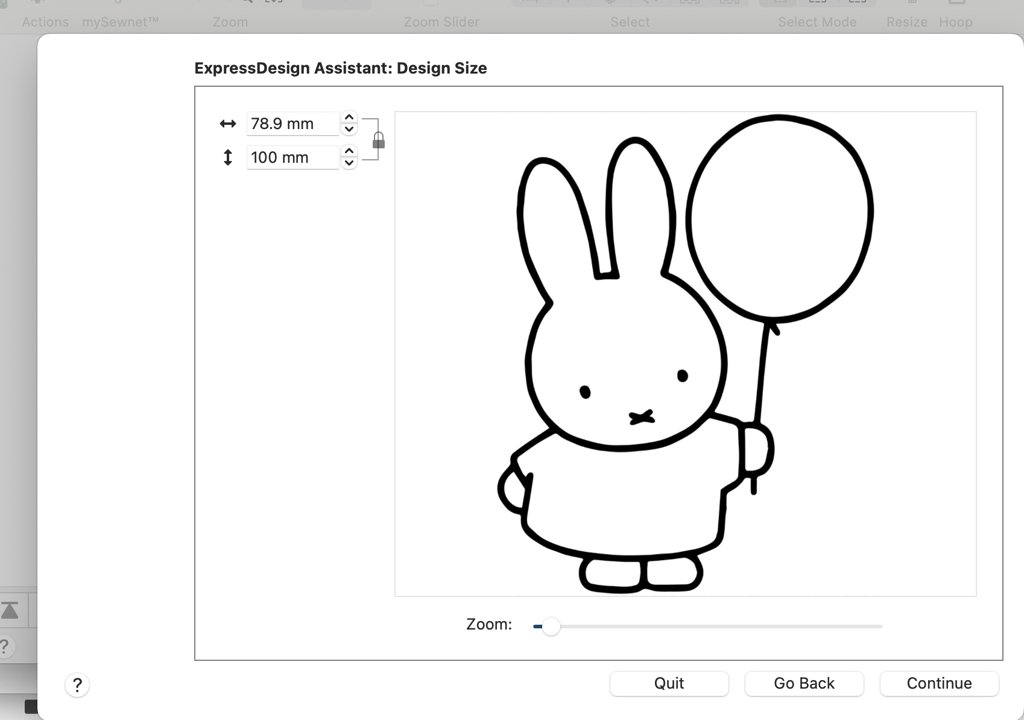Increase height with the up stepper arrow
Screen dimensions: 1024x720
point(349,152)
